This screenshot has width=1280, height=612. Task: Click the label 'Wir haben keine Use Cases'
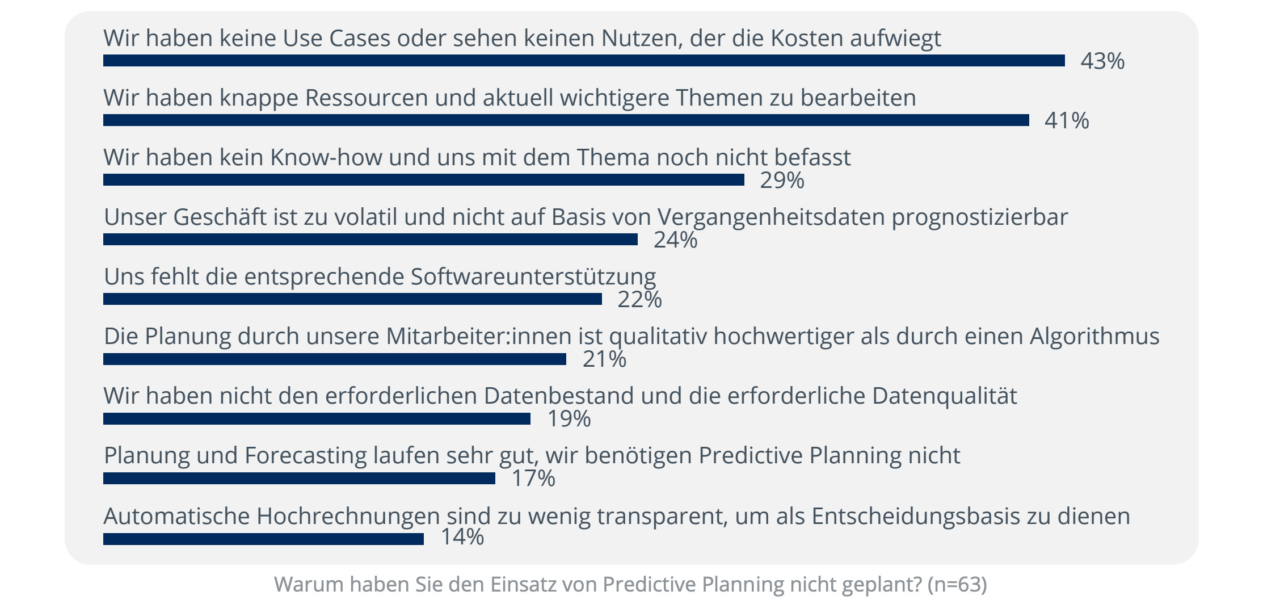(x=523, y=38)
